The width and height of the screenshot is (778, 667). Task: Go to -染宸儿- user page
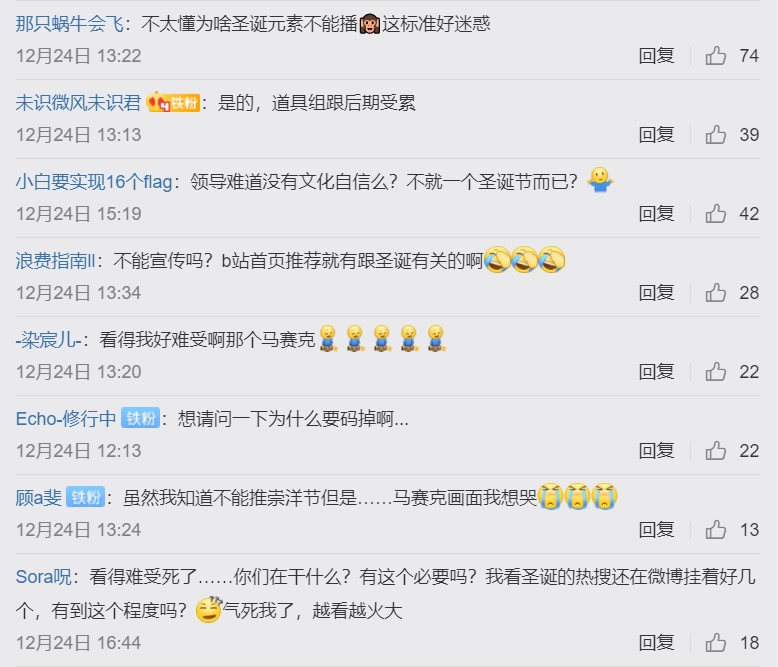[48, 340]
